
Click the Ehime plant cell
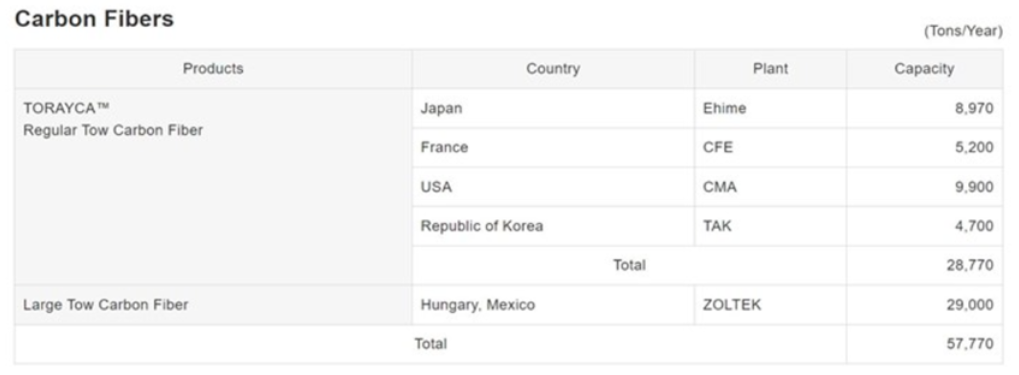coord(770,109)
